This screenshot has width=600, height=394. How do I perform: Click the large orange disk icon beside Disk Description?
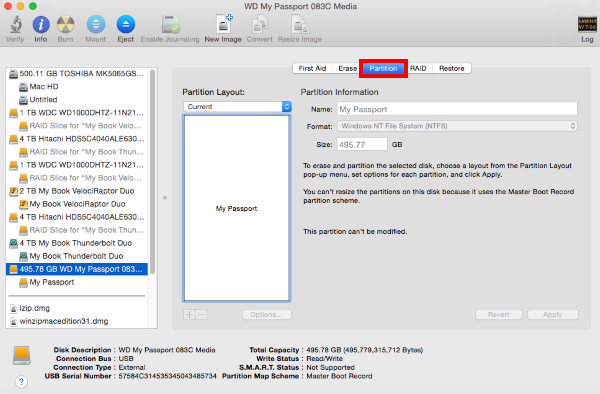pyautogui.click(x=21, y=355)
